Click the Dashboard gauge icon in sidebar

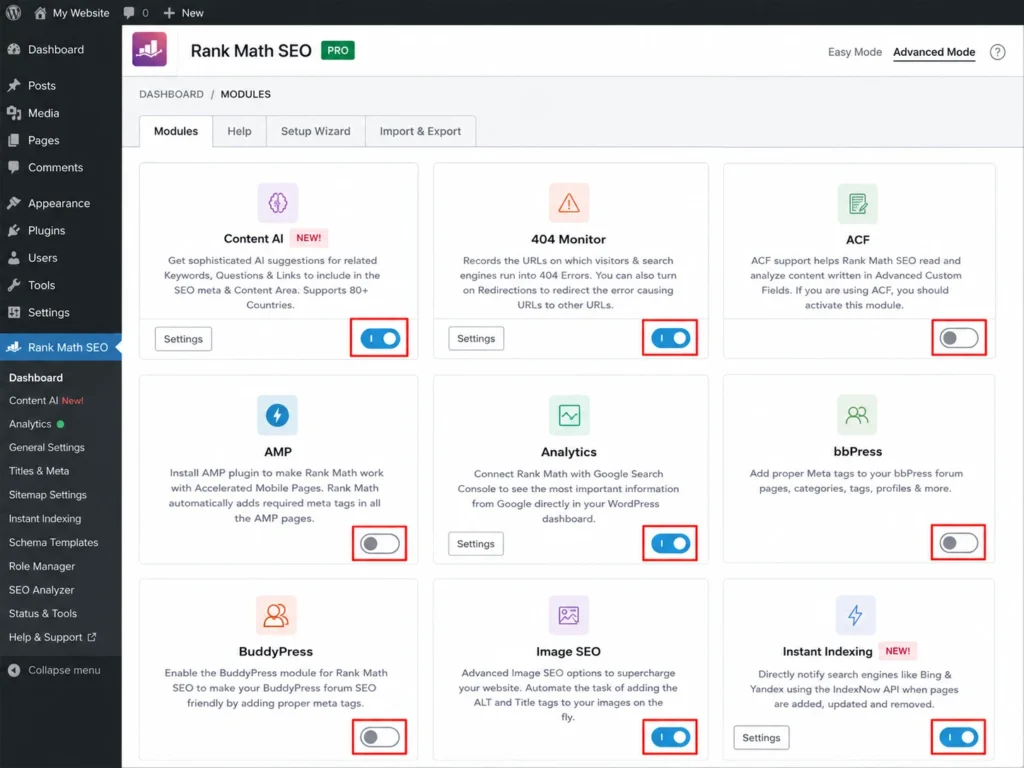click(14, 50)
